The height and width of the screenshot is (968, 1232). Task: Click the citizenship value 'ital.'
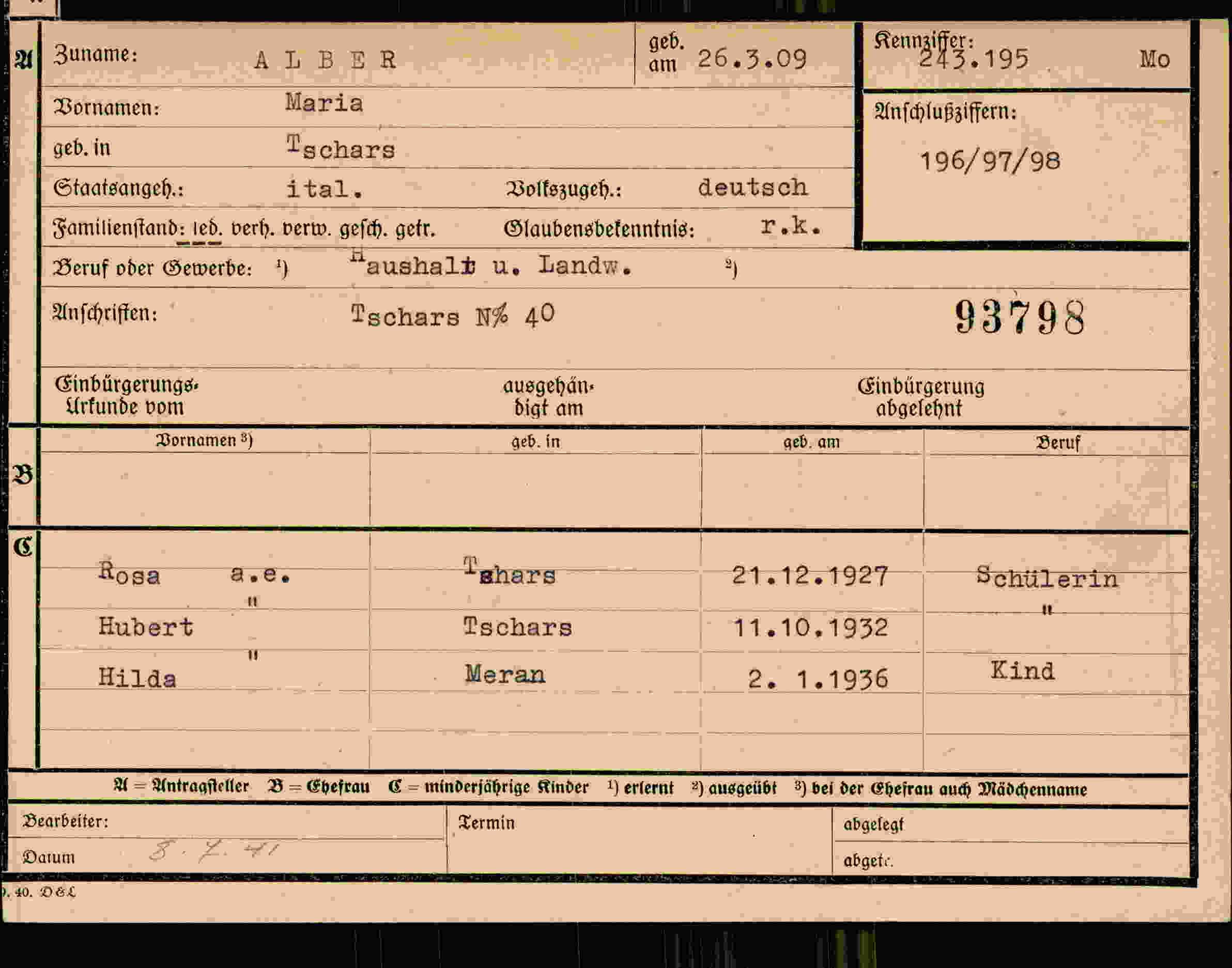point(325,189)
